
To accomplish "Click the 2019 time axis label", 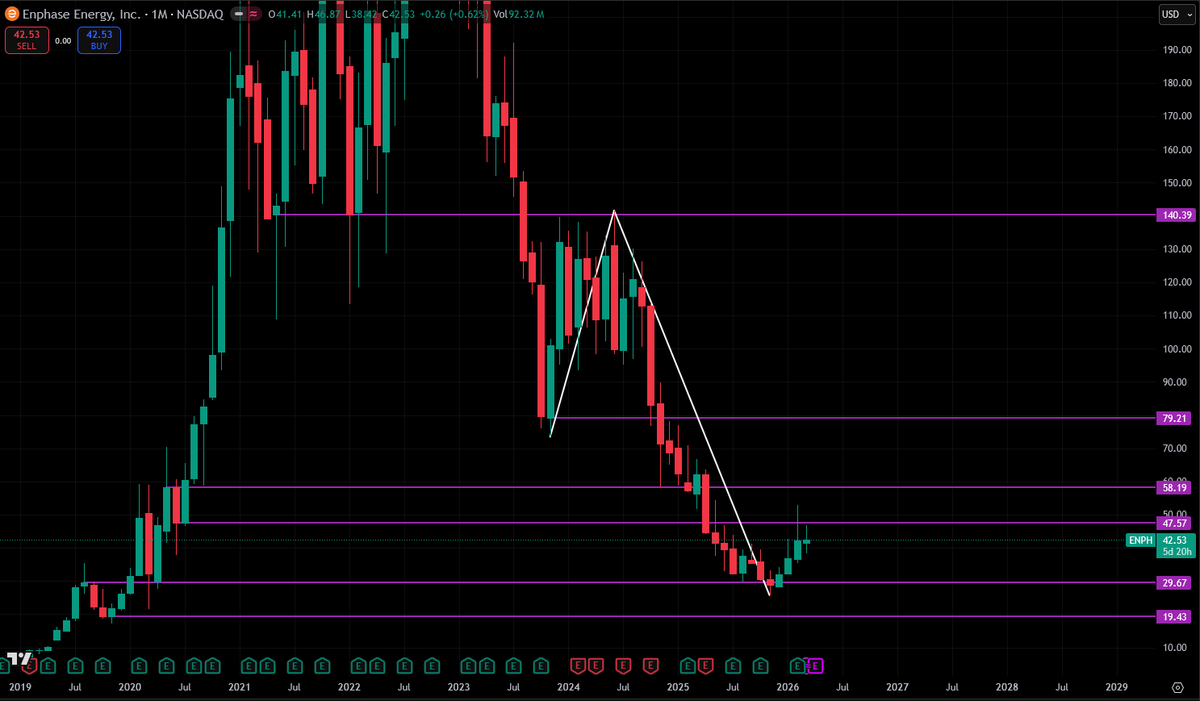I will tap(19, 688).
